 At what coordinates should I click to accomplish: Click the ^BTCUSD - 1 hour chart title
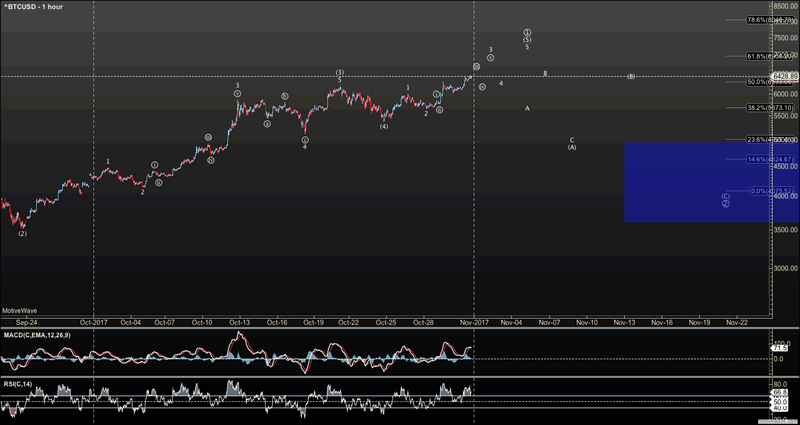(x=32, y=7)
